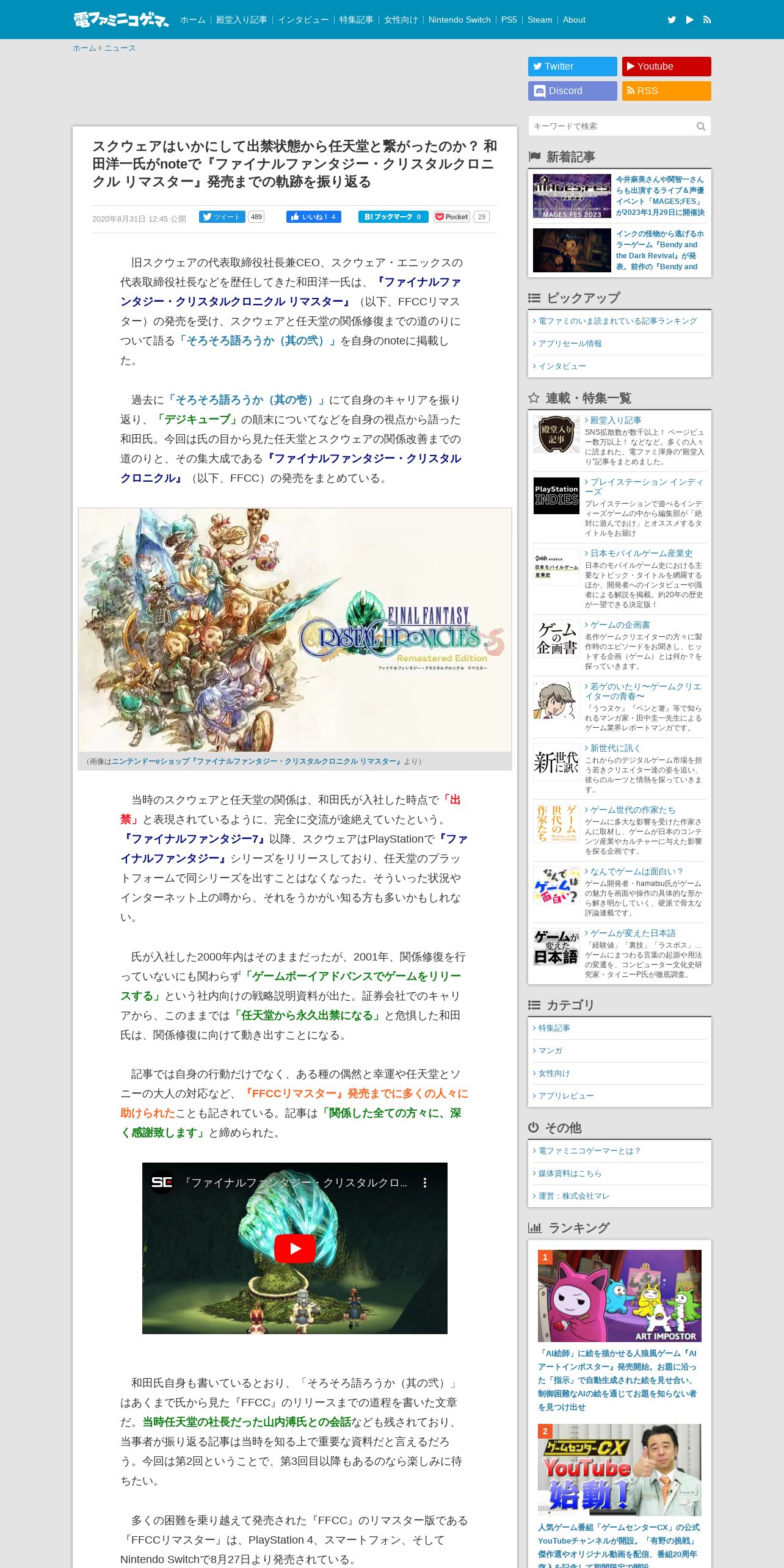Open the ニンテンドーeショップ caption link

(x=256, y=761)
